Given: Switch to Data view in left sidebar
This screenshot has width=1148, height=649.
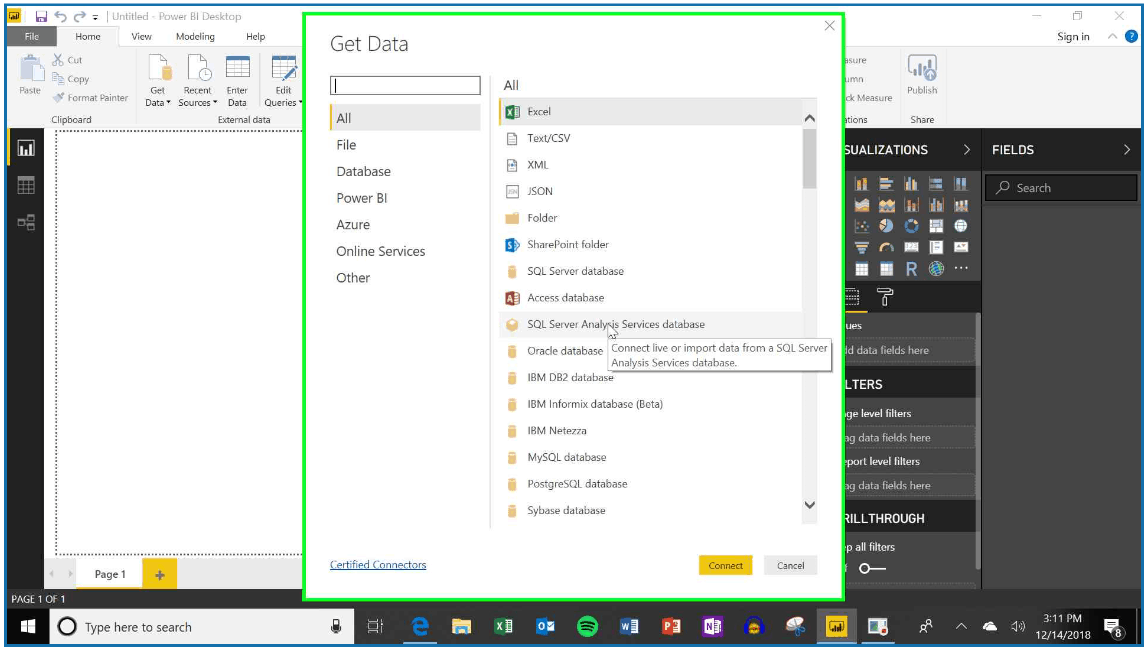Looking at the screenshot, I should (26, 185).
